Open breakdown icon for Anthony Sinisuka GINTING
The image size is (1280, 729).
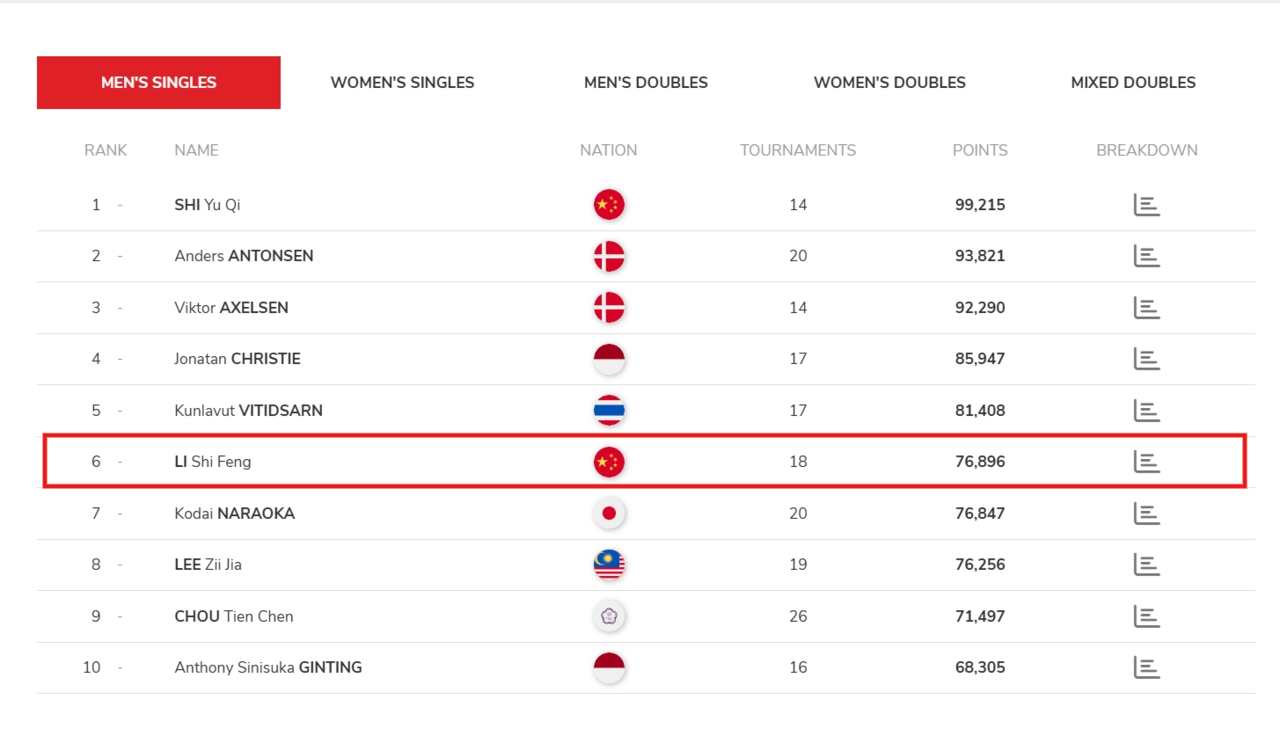coord(1146,668)
